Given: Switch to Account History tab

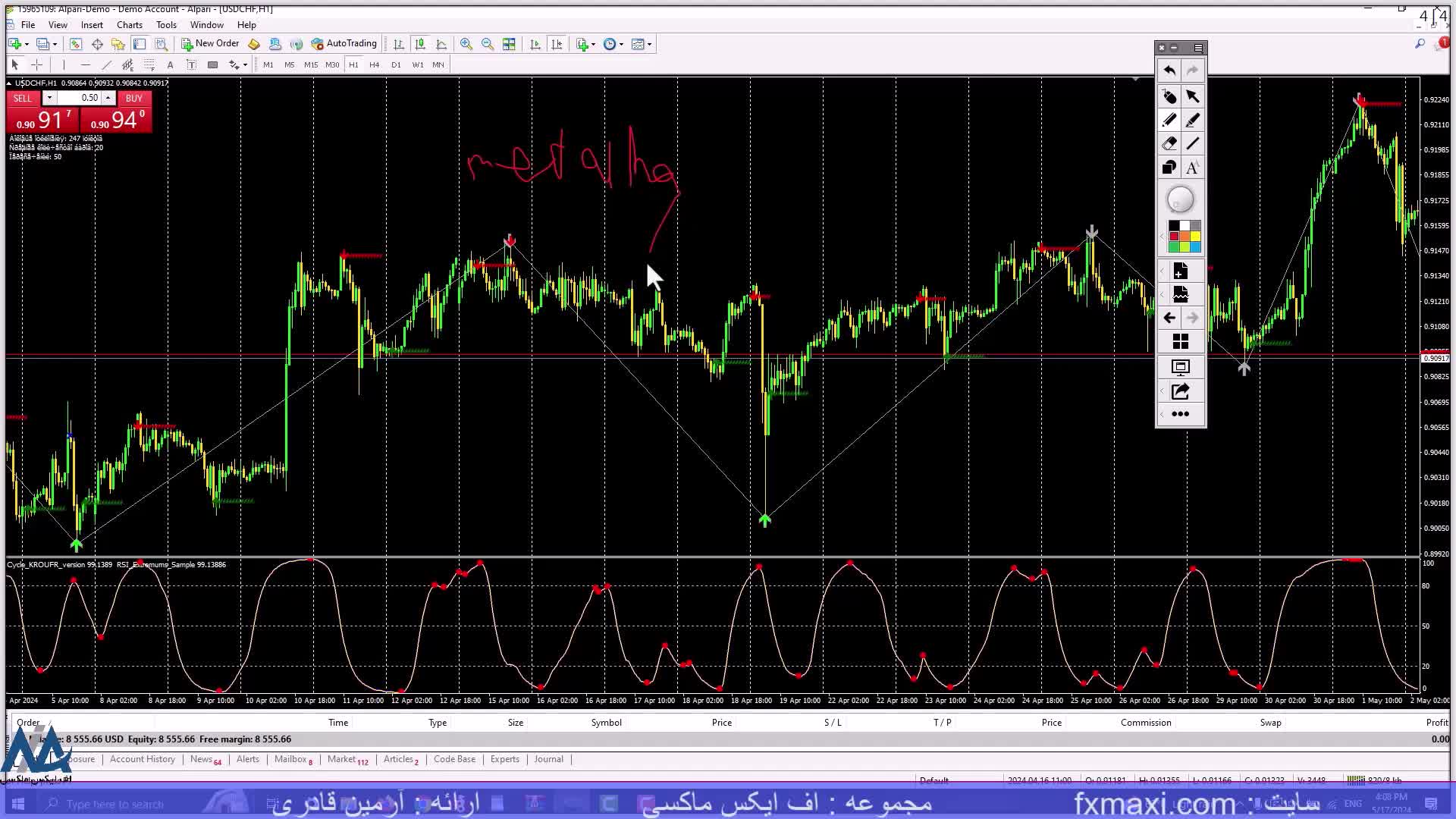Looking at the screenshot, I should [142, 759].
